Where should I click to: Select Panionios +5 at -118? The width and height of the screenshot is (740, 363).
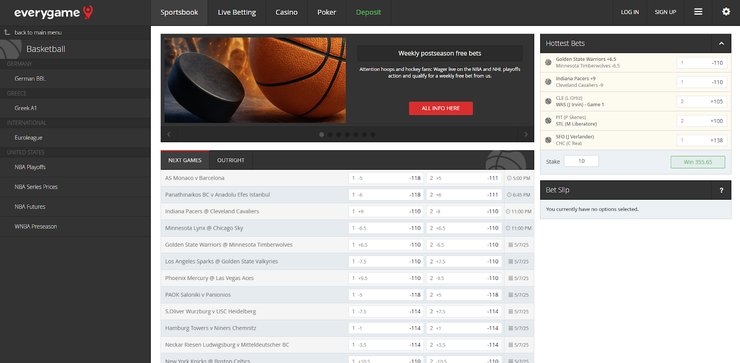click(464, 295)
